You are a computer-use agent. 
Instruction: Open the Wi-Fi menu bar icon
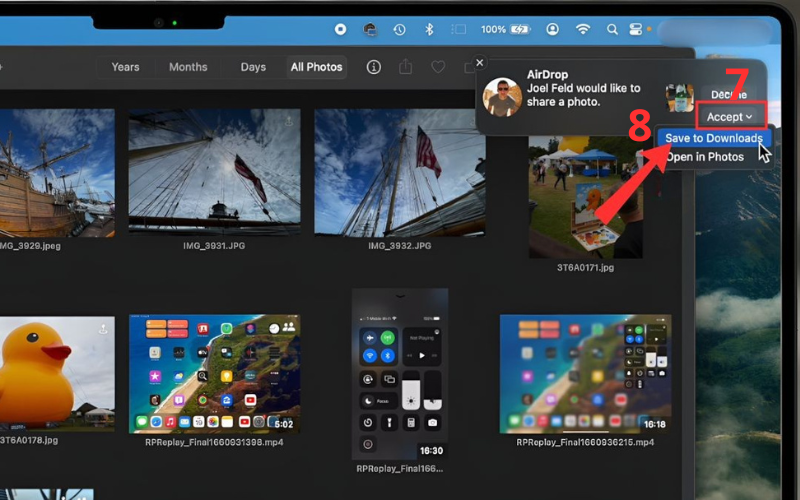click(583, 30)
